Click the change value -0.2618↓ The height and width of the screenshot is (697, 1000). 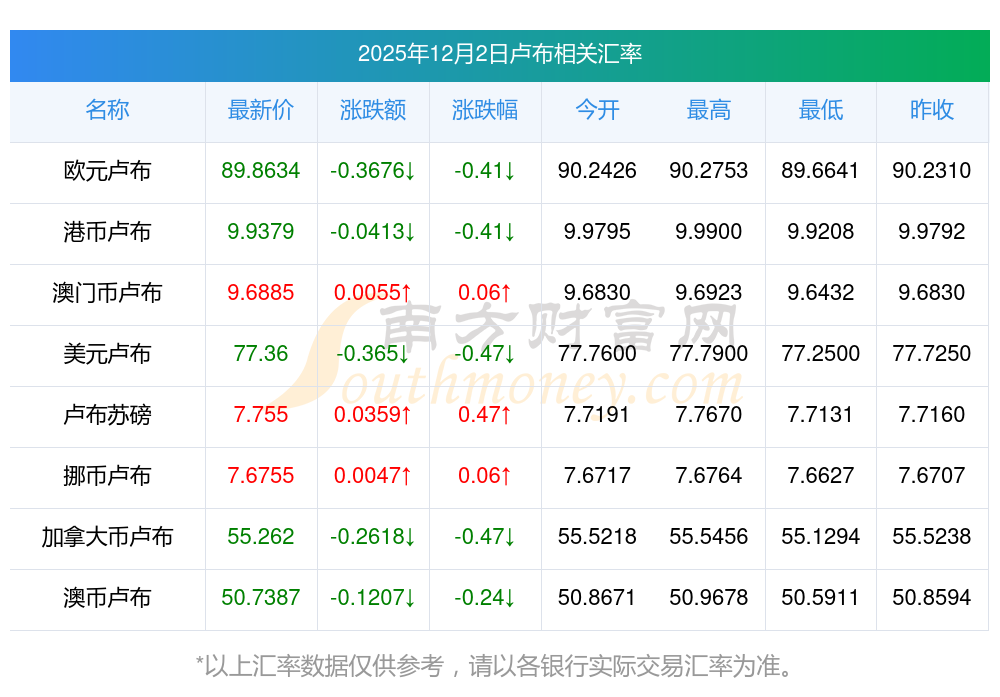(x=373, y=536)
